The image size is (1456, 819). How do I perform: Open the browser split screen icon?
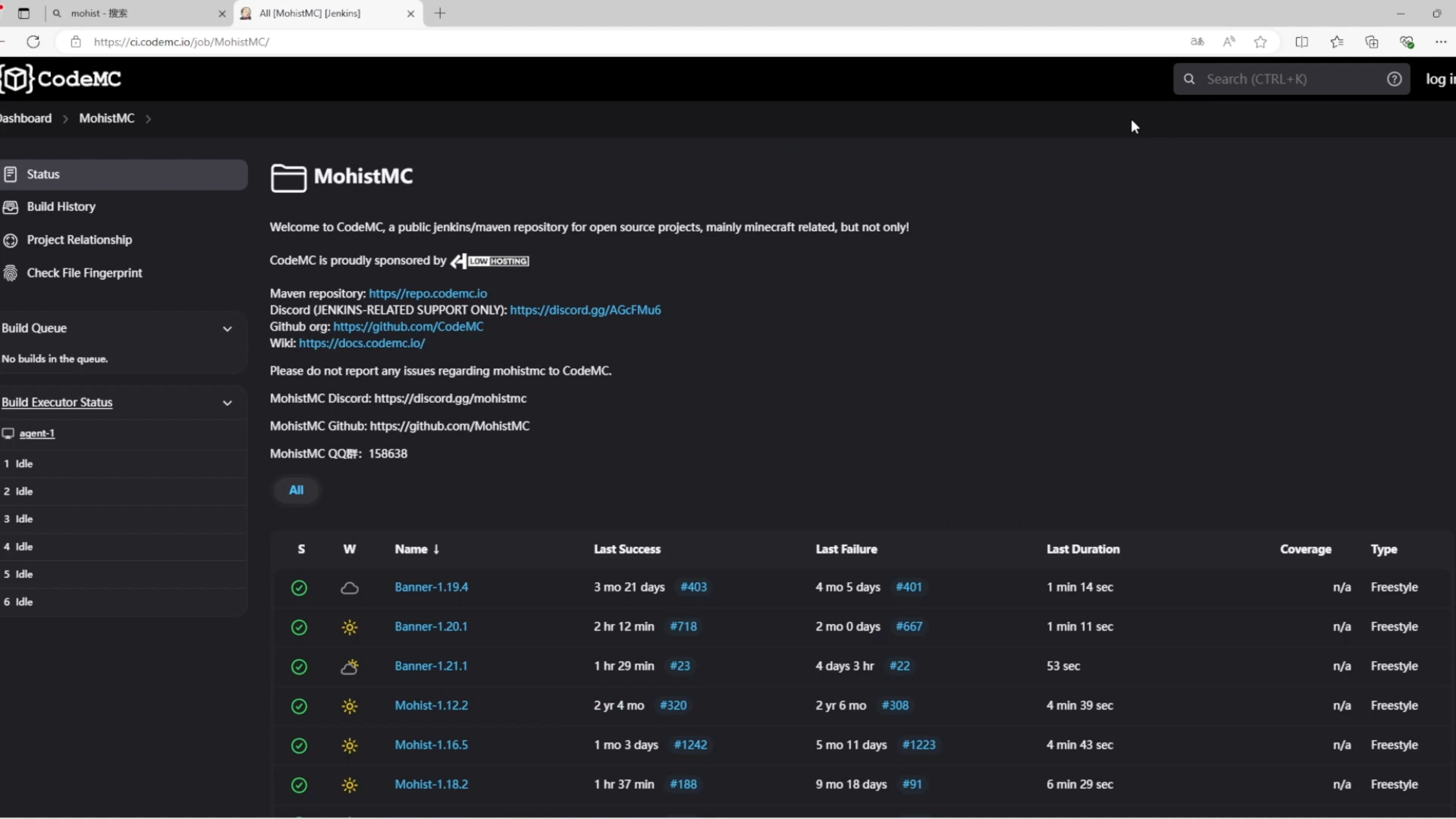pyautogui.click(x=1302, y=42)
